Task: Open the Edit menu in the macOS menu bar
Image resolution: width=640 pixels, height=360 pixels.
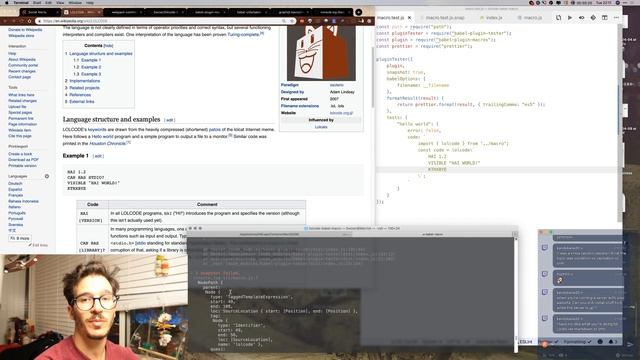Action: [48, 2]
